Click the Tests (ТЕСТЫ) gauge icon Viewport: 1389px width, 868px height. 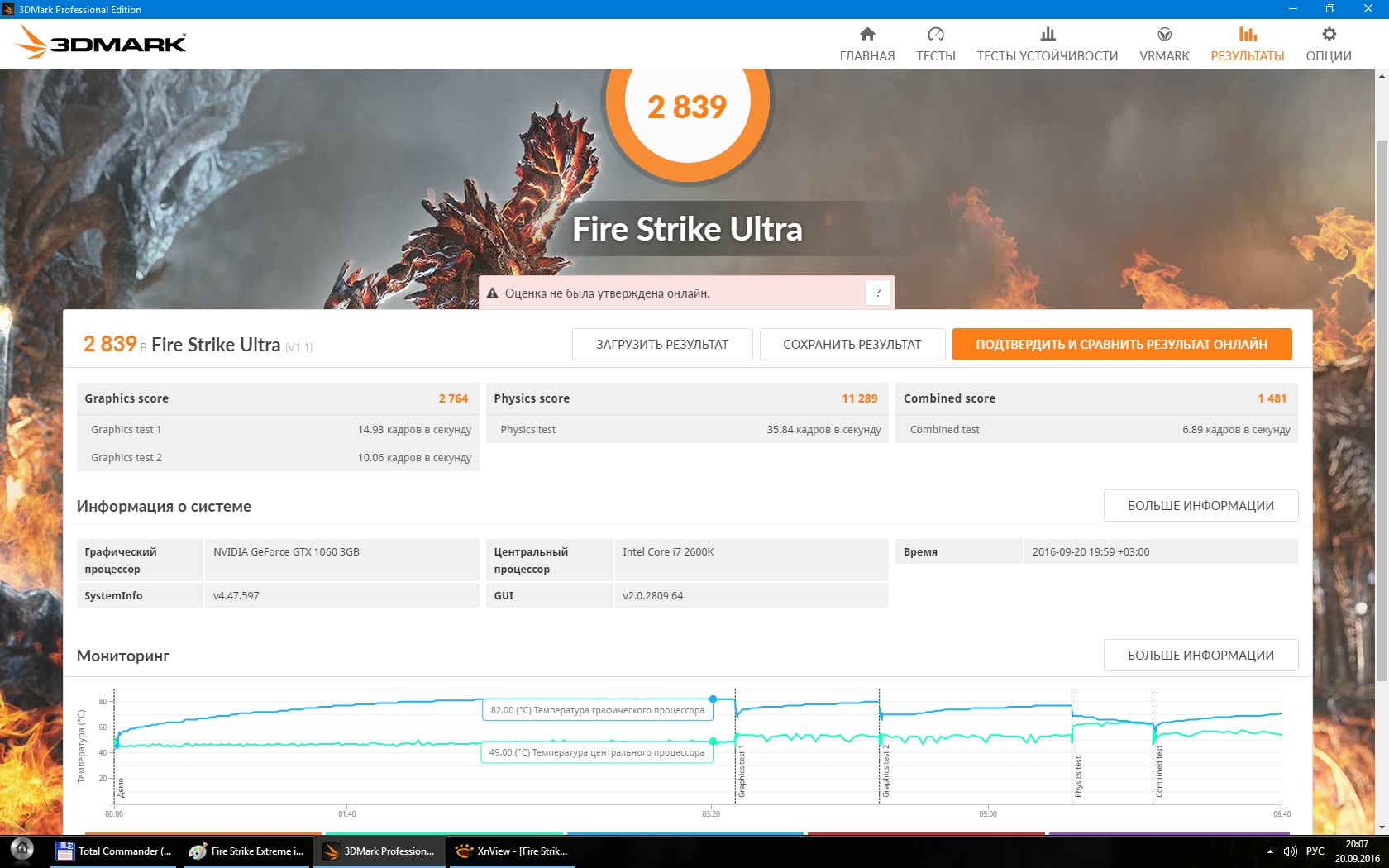(x=935, y=35)
